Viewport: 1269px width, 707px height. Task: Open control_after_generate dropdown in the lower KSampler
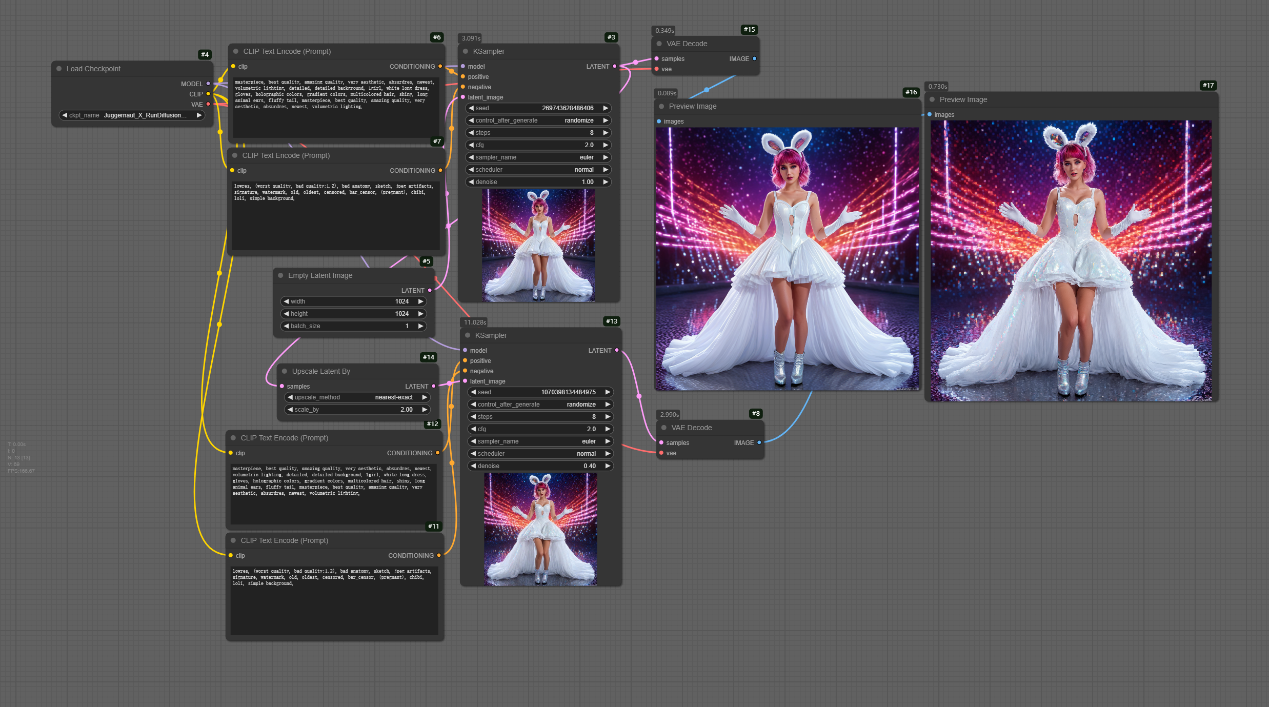click(x=539, y=404)
